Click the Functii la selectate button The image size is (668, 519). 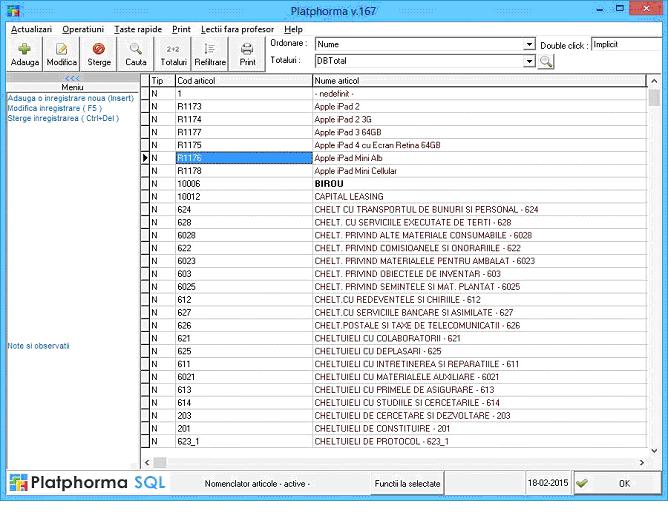click(407, 483)
